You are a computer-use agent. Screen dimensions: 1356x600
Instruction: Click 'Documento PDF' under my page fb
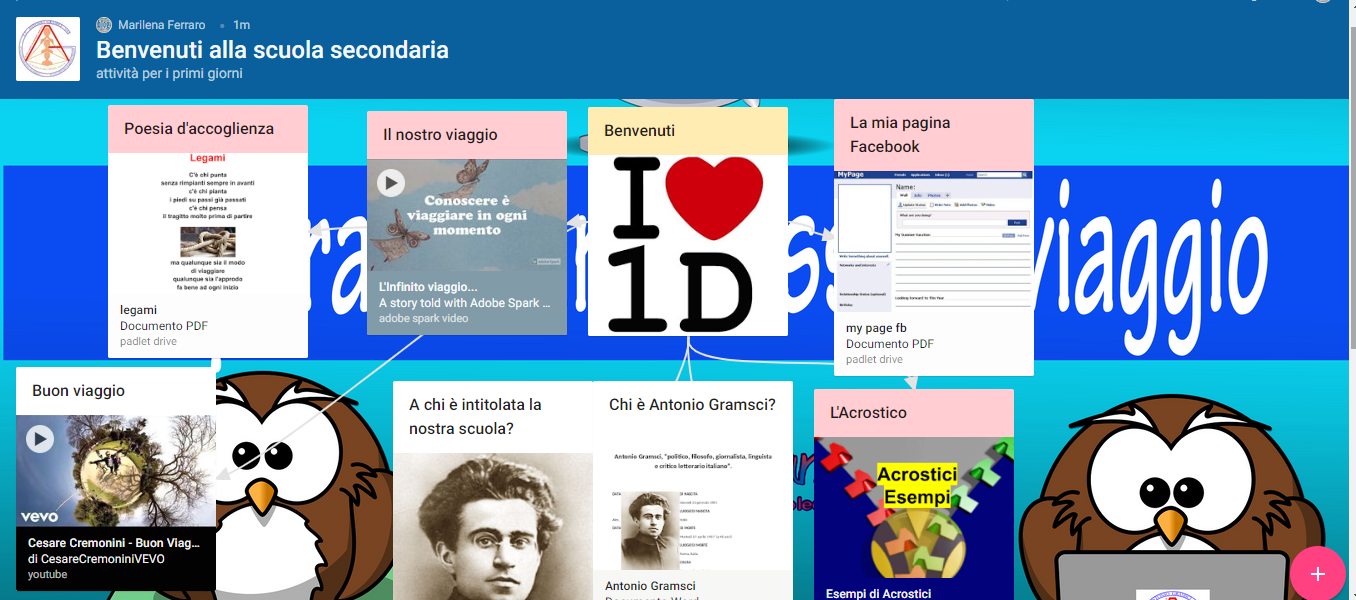tap(890, 344)
